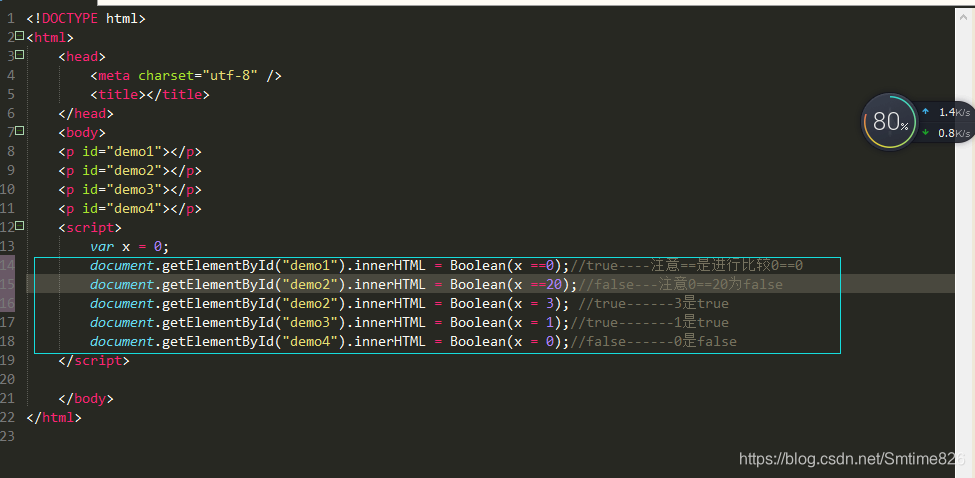Click the p tag with id demo3 on line 10
Screen dimensions: 975x478
pyautogui.click(x=130, y=190)
